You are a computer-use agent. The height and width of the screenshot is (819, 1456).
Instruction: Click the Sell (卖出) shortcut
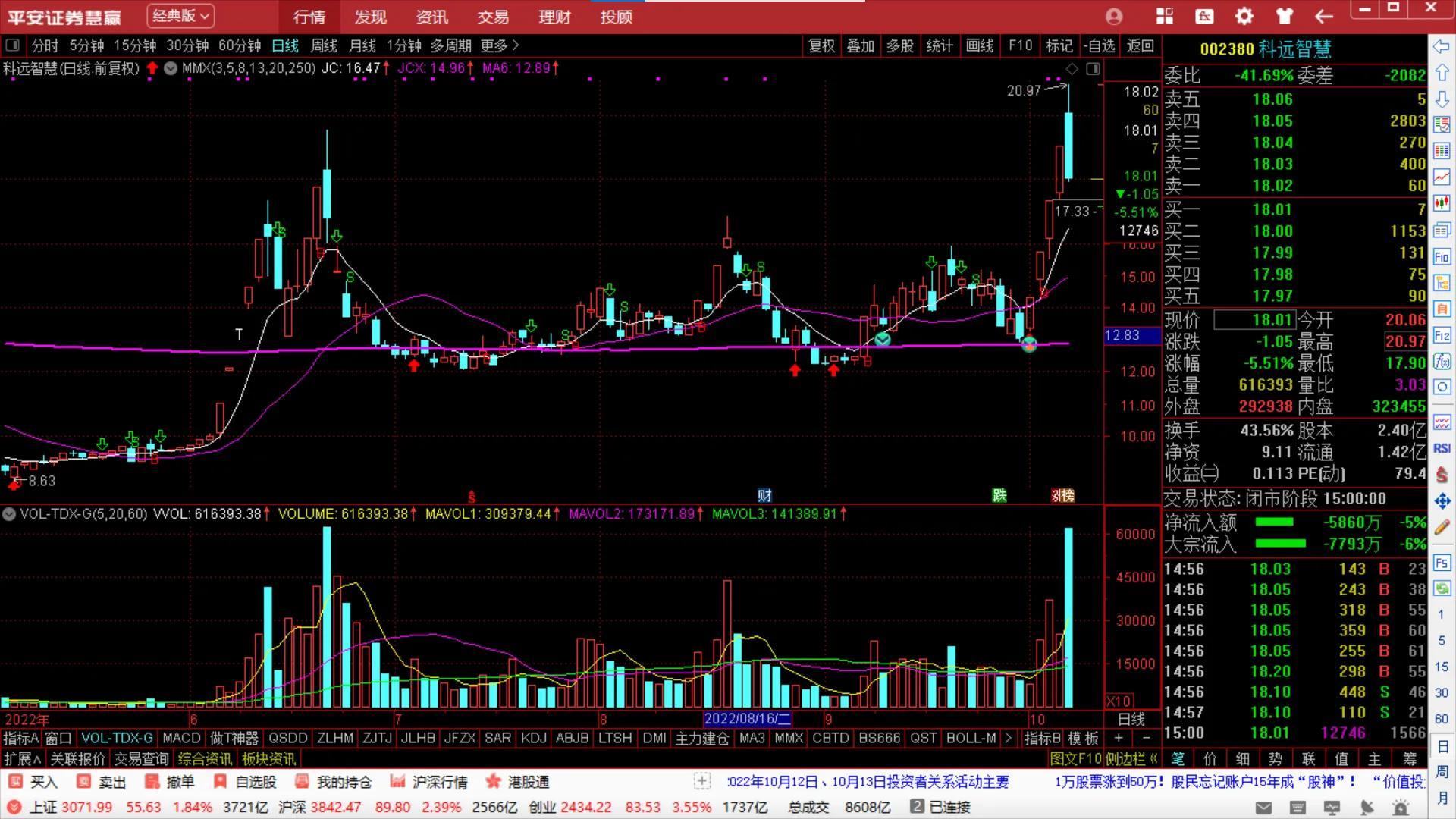click(102, 782)
